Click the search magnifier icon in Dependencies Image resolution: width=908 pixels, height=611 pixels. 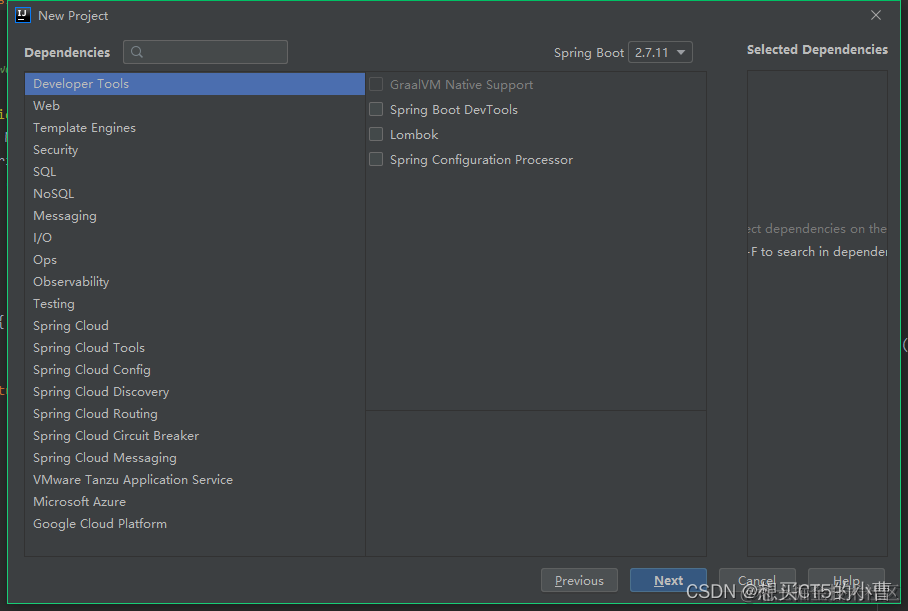pyautogui.click(x=137, y=52)
